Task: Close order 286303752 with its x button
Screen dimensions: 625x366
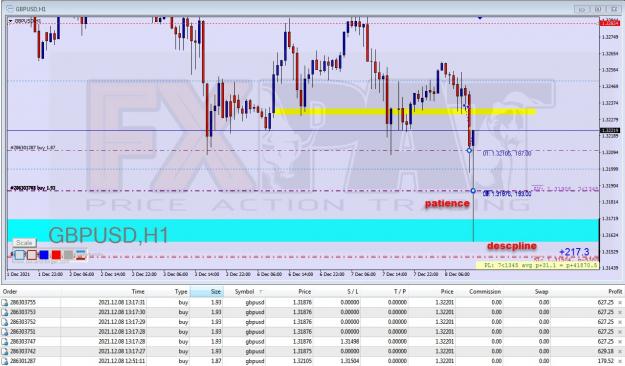Action: (620, 322)
